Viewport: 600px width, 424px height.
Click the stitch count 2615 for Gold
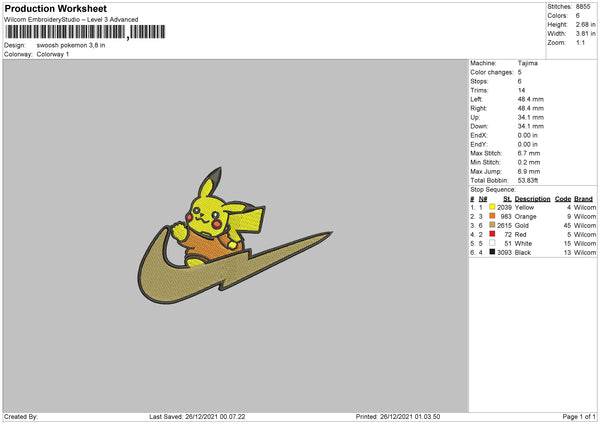point(504,225)
